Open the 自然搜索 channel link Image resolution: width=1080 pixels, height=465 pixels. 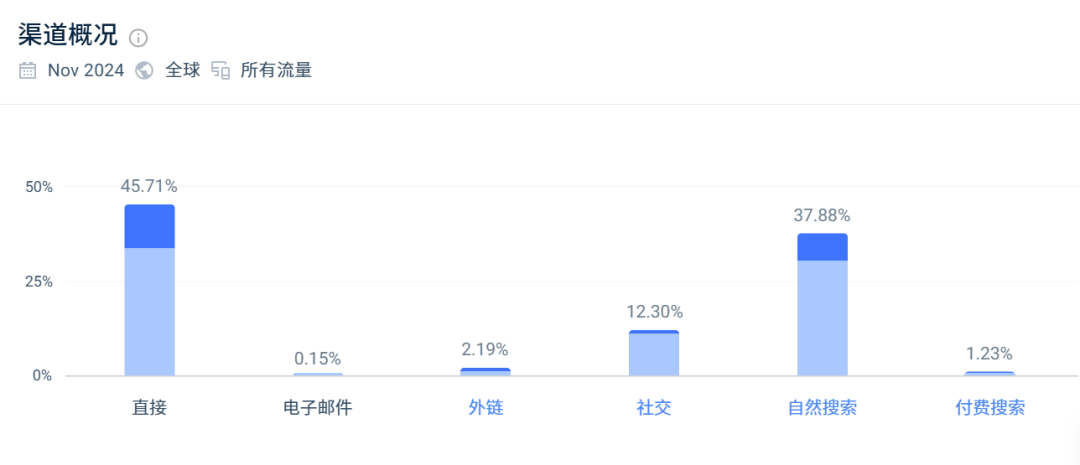click(x=822, y=408)
